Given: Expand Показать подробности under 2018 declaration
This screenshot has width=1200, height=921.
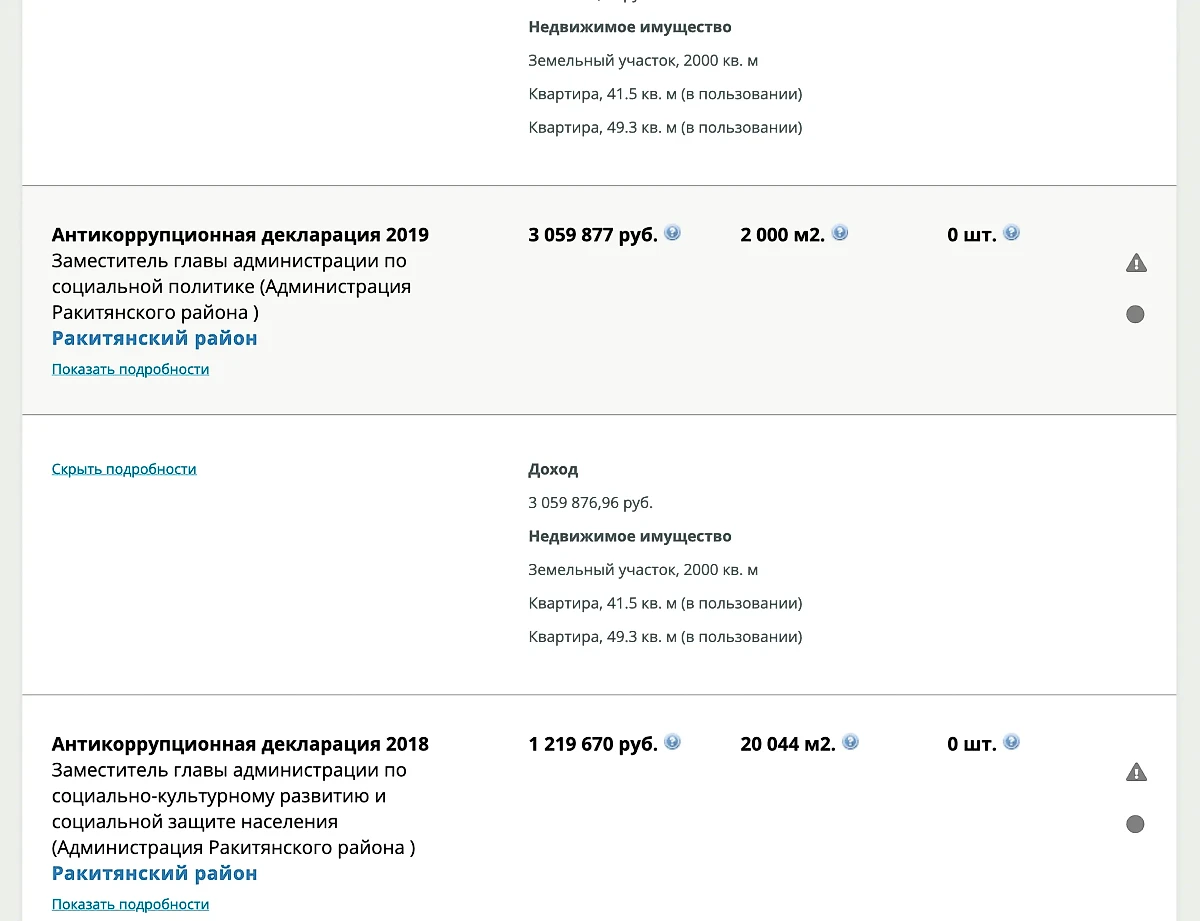Looking at the screenshot, I should click(x=130, y=903).
